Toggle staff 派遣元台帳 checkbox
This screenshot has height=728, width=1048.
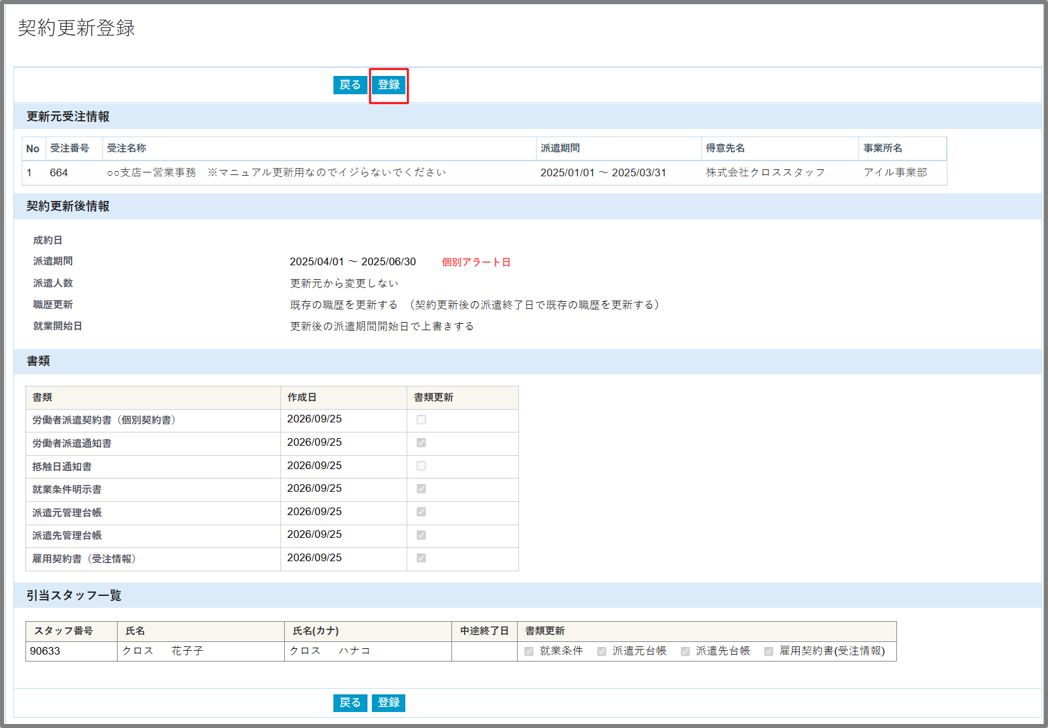tap(602, 651)
